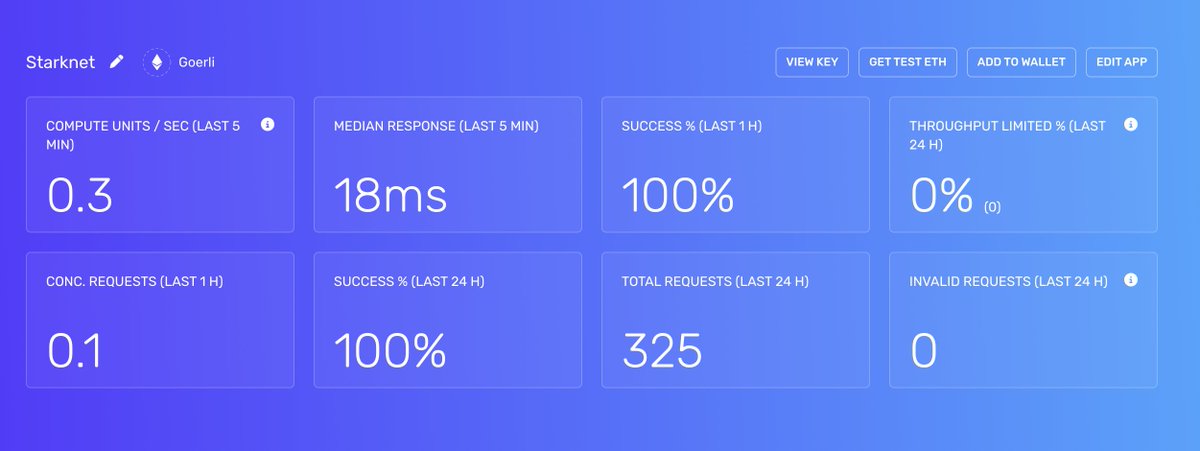Click the (0) count beside throughput percentage

coord(992,208)
